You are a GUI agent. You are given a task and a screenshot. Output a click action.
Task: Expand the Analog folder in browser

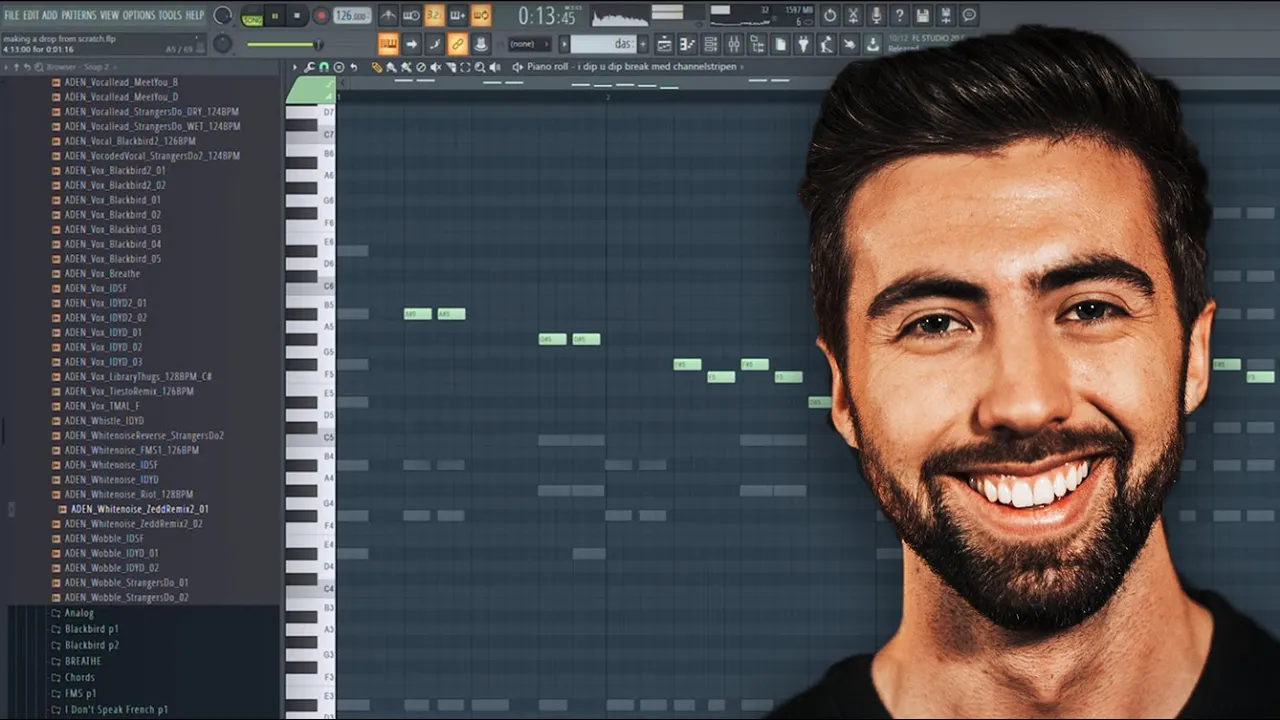click(x=72, y=613)
